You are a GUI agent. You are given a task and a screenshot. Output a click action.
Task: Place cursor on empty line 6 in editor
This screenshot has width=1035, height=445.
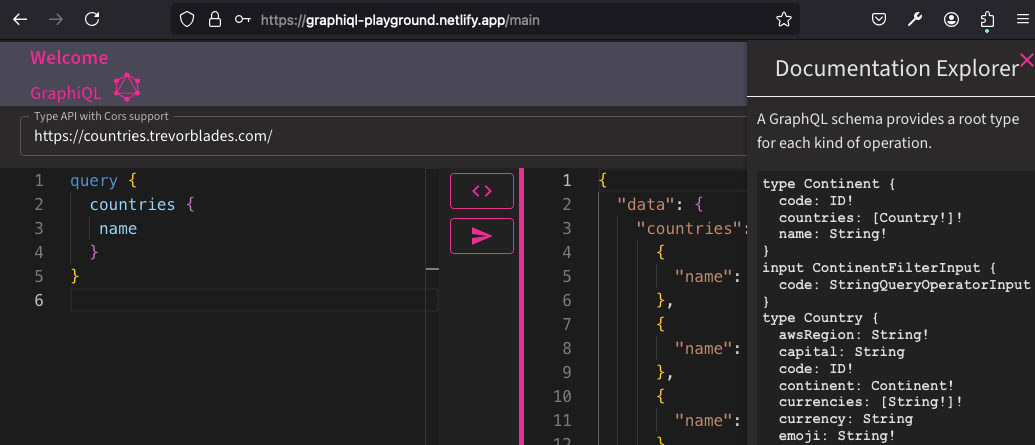coord(250,300)
